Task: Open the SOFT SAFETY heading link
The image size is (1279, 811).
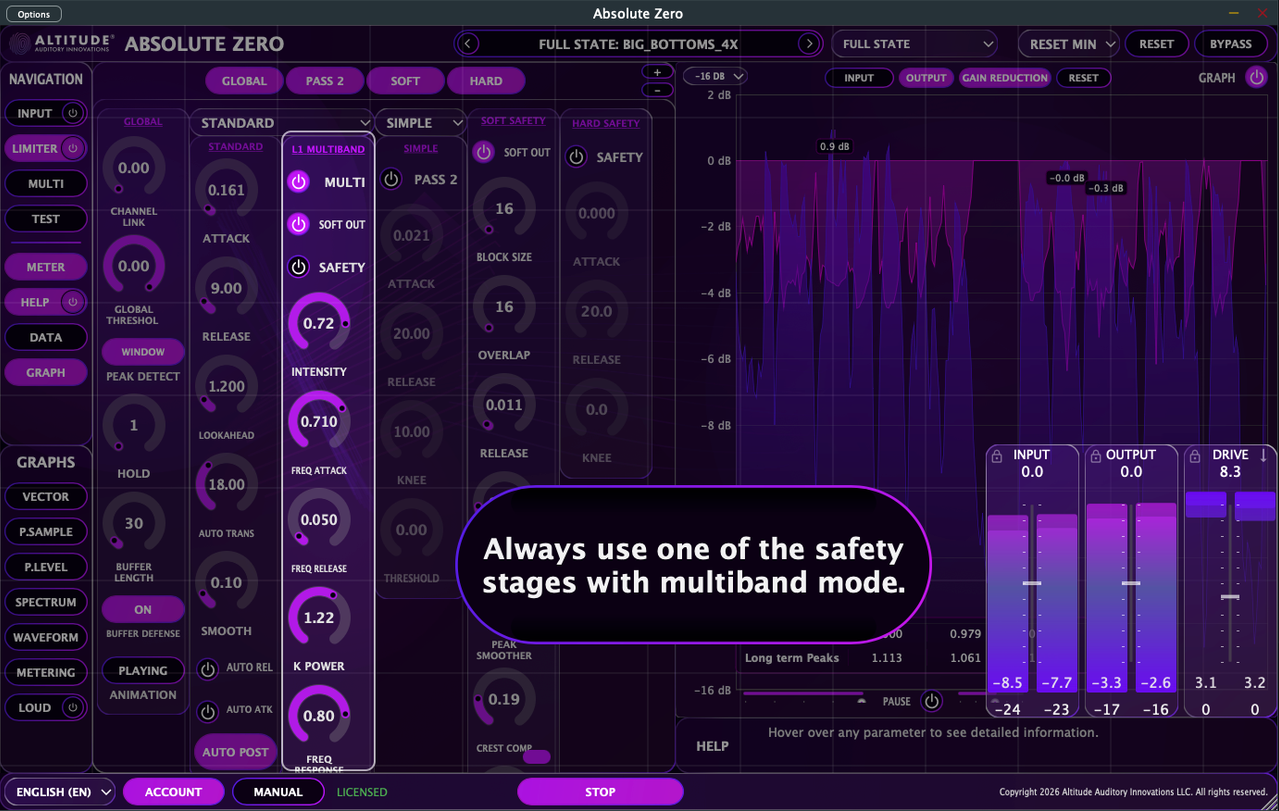Action: click(x=513, y=120)
